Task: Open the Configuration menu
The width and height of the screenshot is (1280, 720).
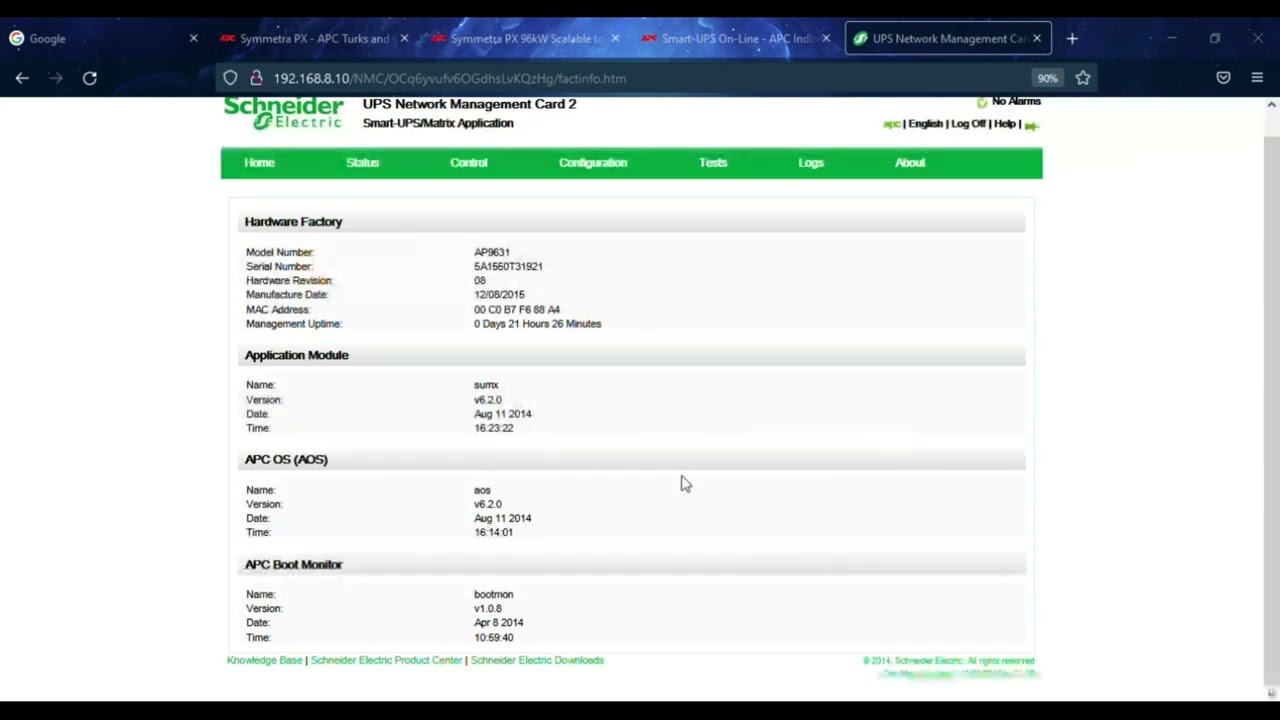Action: coord(593,163)
